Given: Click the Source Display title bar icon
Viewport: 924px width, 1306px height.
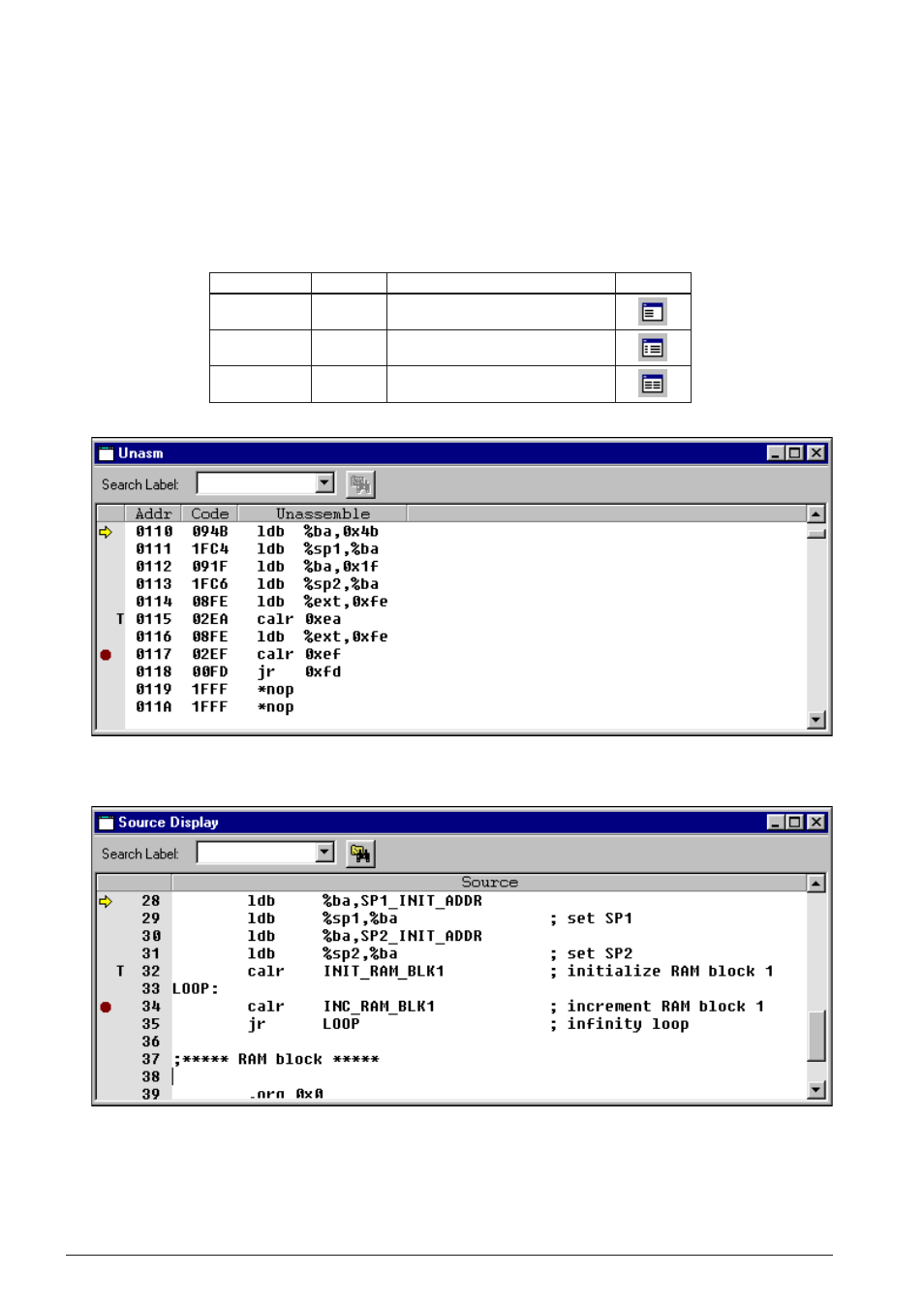Looking at the screenshot, I should (x=106, y=823).
